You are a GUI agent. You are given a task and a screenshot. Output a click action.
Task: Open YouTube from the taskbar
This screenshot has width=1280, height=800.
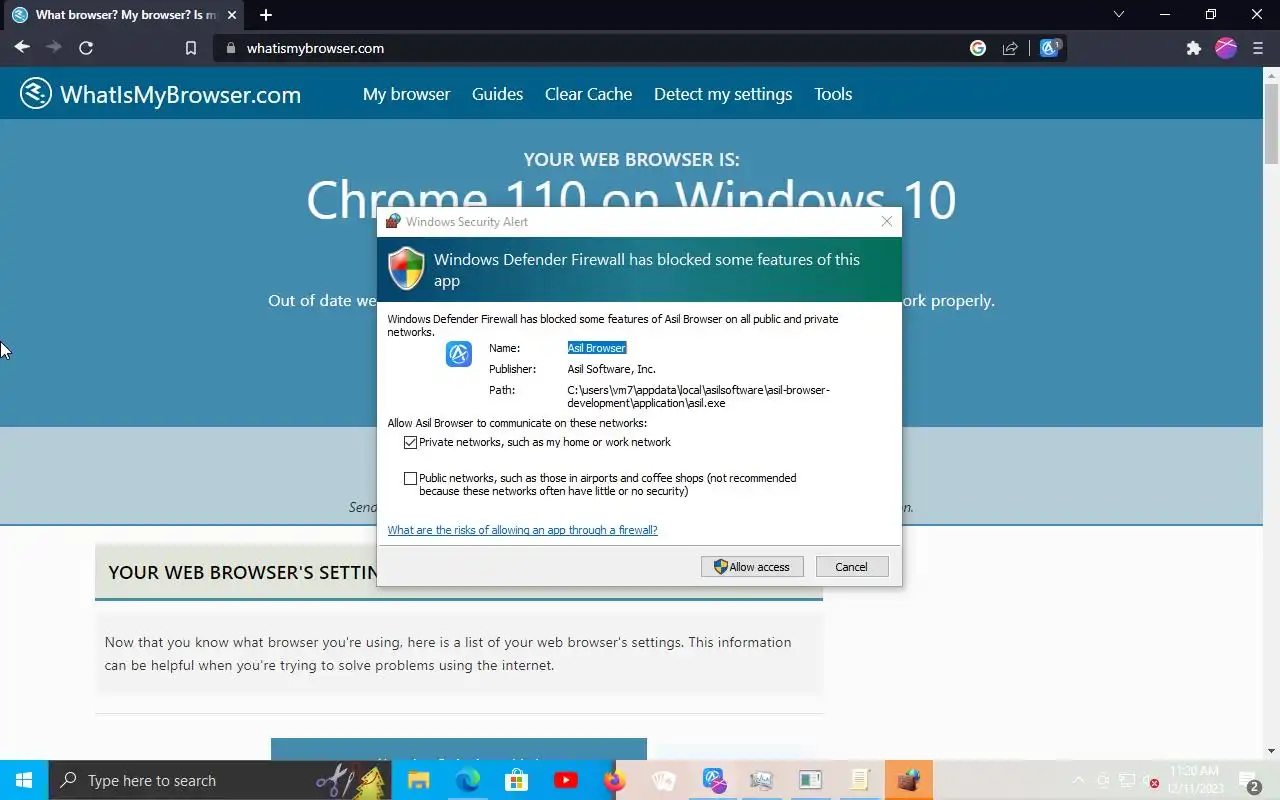point(566,780)
